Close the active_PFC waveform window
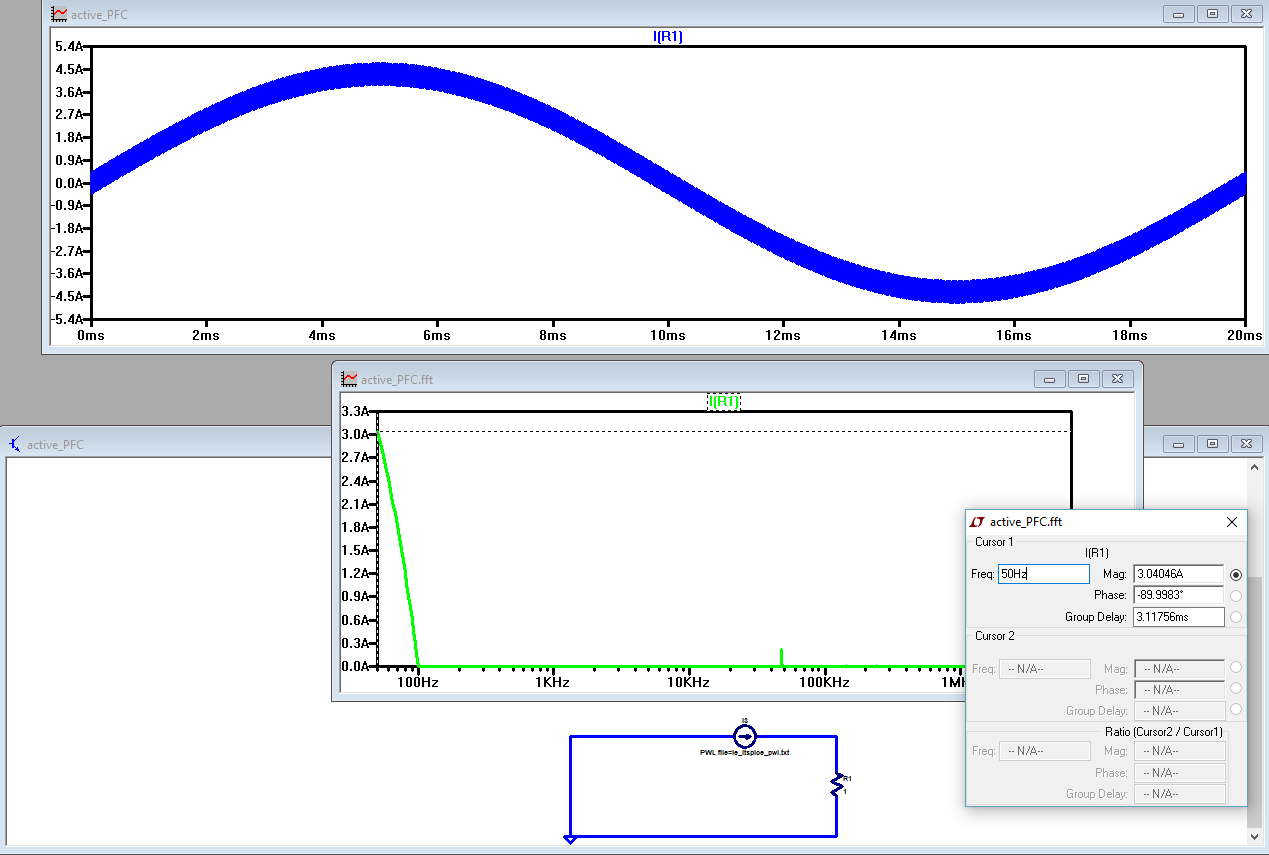This screenshot has height=855, width=1269. (1246, 14)
